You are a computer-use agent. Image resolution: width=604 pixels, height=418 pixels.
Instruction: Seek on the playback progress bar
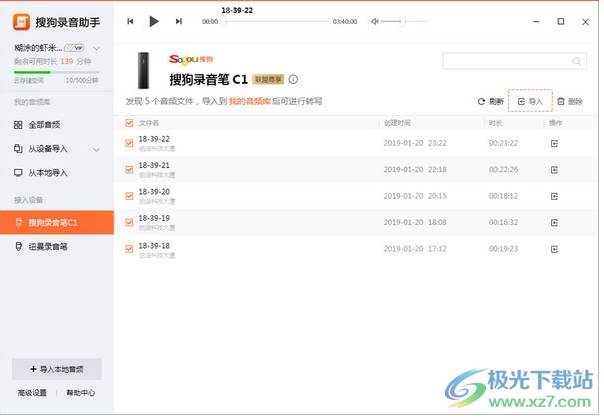click(x=277, y=22)
